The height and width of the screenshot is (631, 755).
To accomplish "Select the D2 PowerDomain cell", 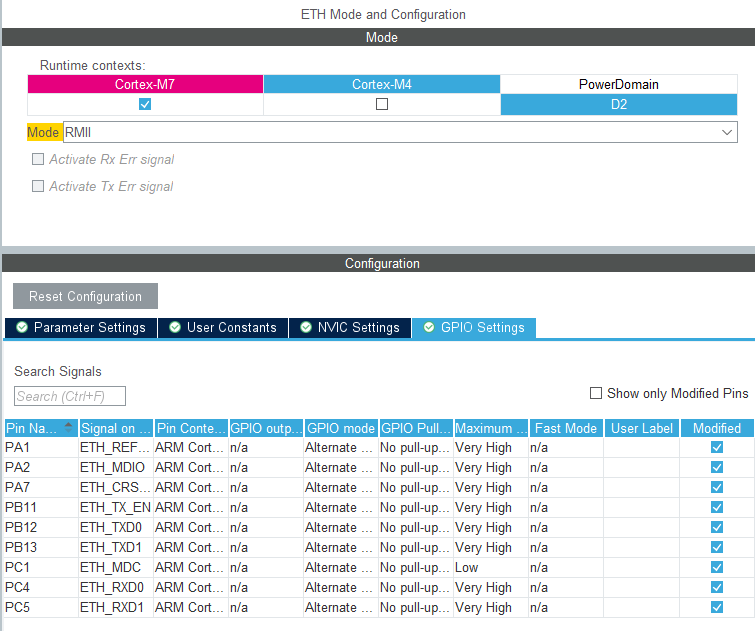I will [x=619, y=105].
